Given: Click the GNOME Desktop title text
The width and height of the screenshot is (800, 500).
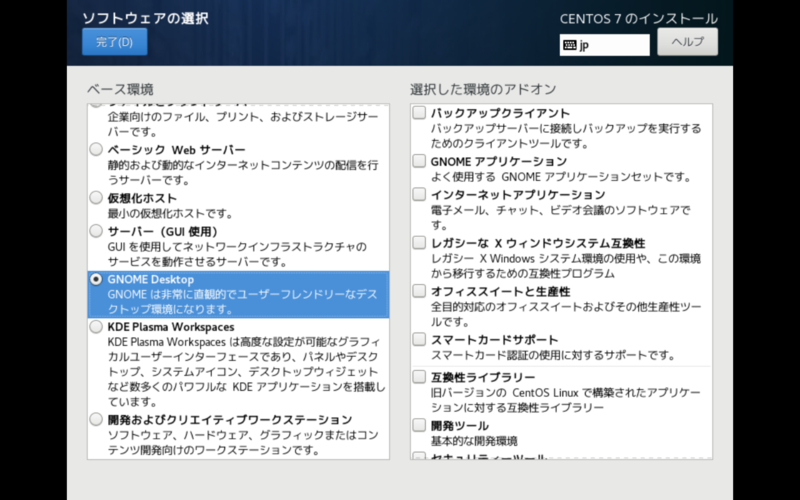Looking at the screenshot, I should coord(151,280).
